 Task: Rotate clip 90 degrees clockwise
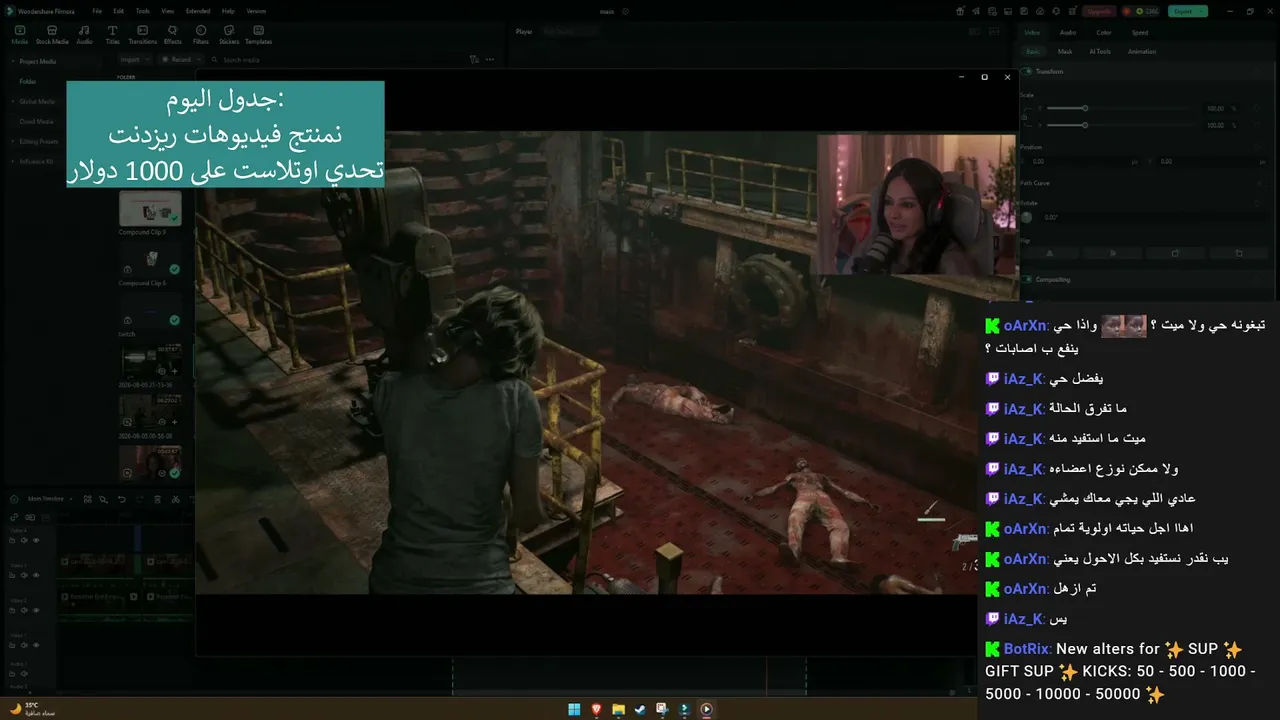(1176, 253)
